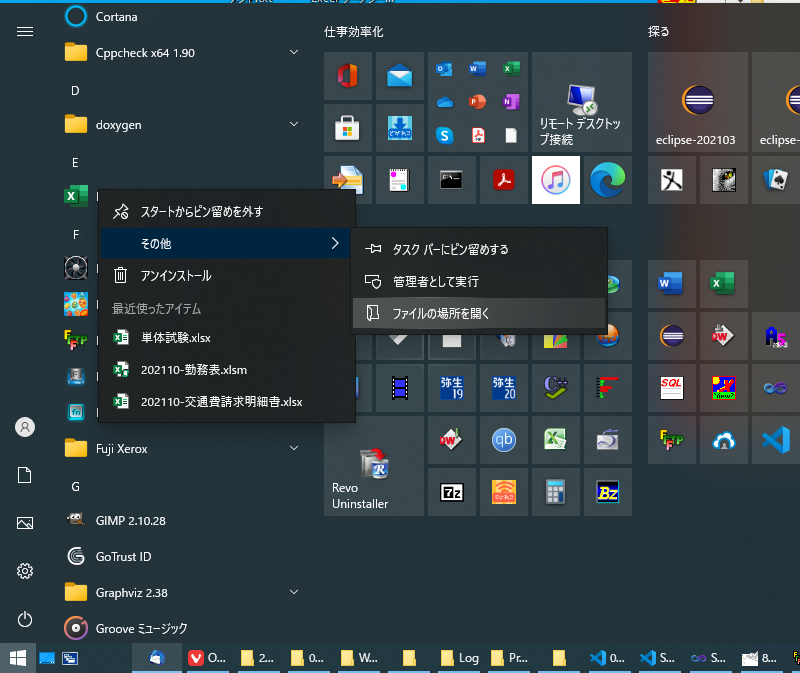The image size is (800, 673).
Task: Open Yayoi 20 tile
Action: click(504, 388)
